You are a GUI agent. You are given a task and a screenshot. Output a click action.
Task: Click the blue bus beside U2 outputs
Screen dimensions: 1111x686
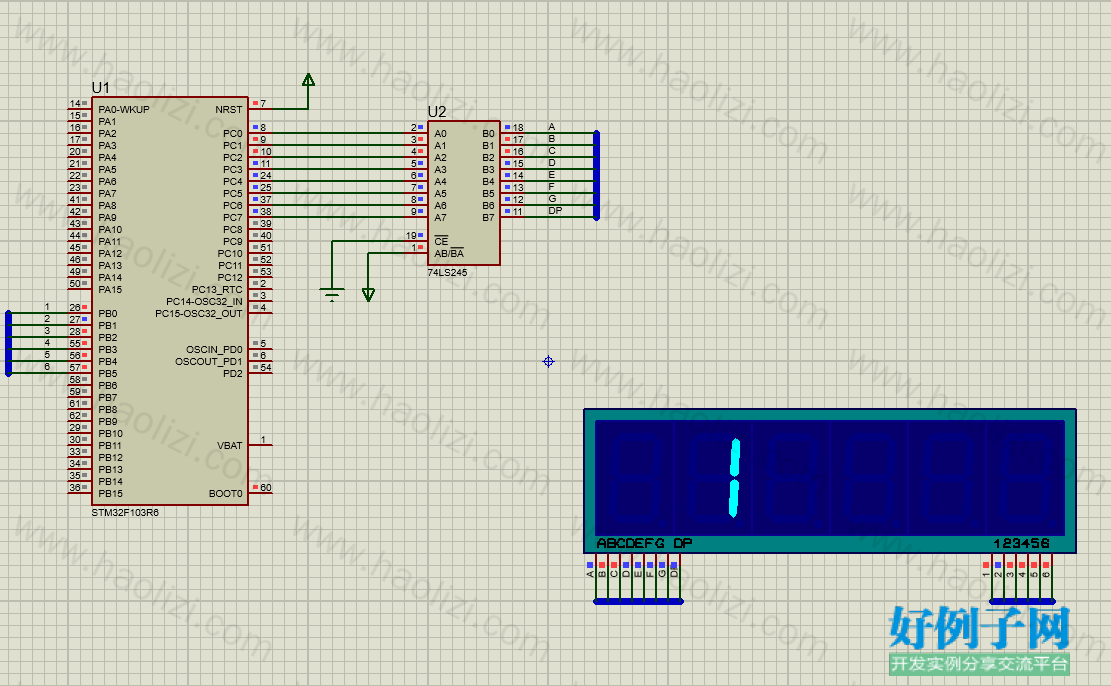[597, 175]
